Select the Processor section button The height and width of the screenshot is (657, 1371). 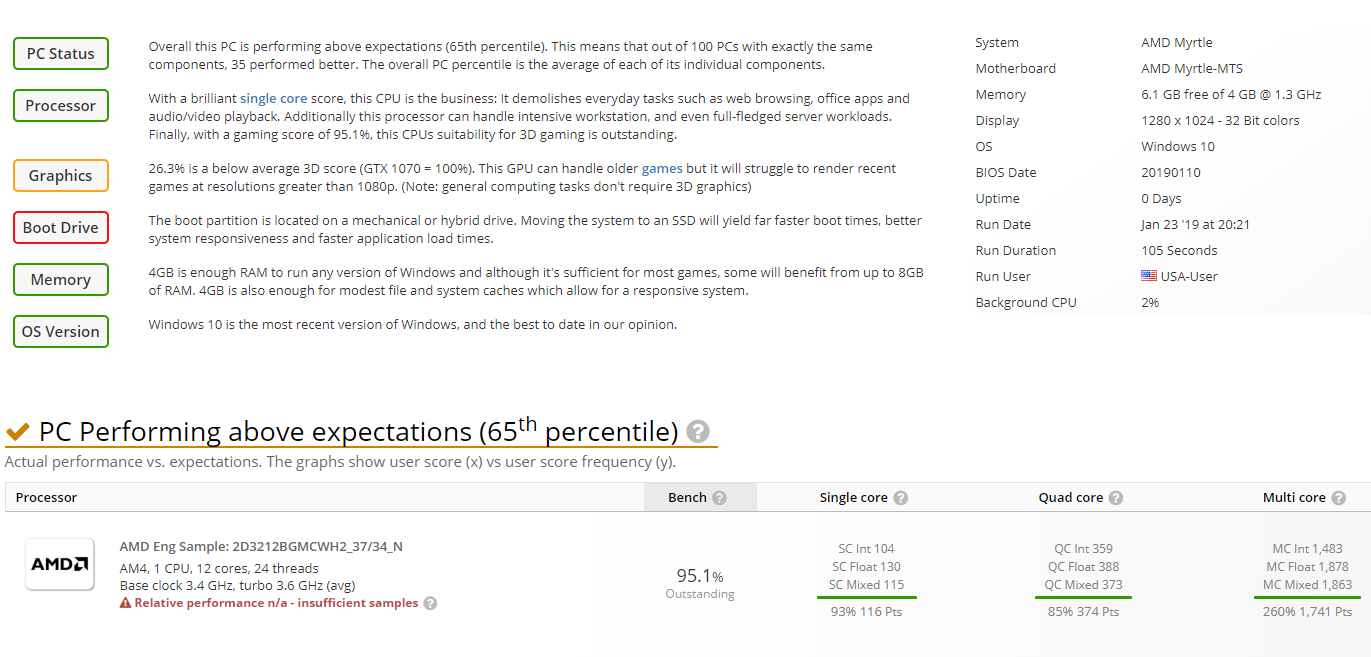(61, 106)
